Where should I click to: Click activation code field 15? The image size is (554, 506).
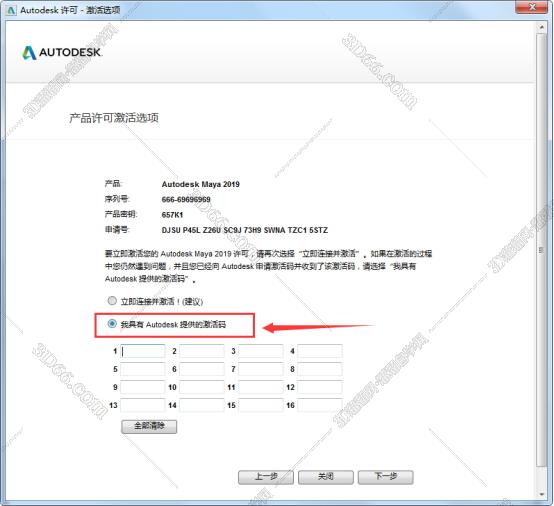coord(261,405)
